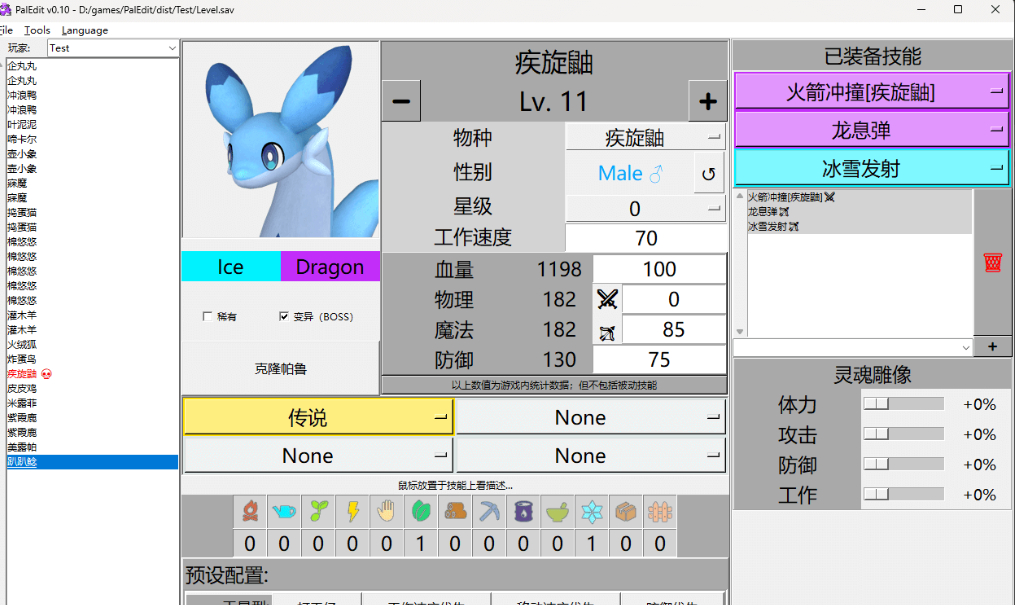
Task: Toggle the 稀有 checkbox
Action: (207, 316)
